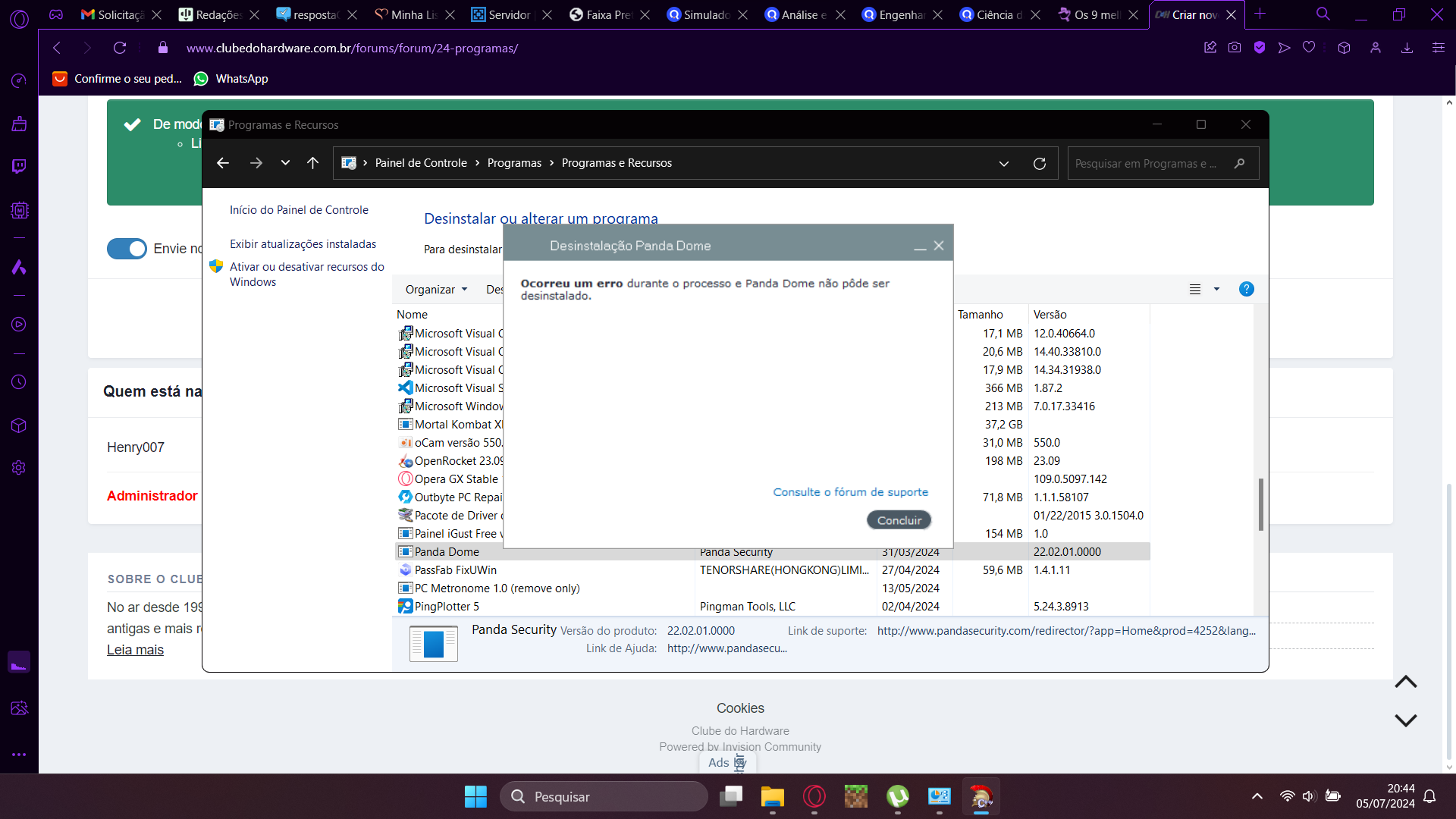Open Opera GX from taskbar

814,796
